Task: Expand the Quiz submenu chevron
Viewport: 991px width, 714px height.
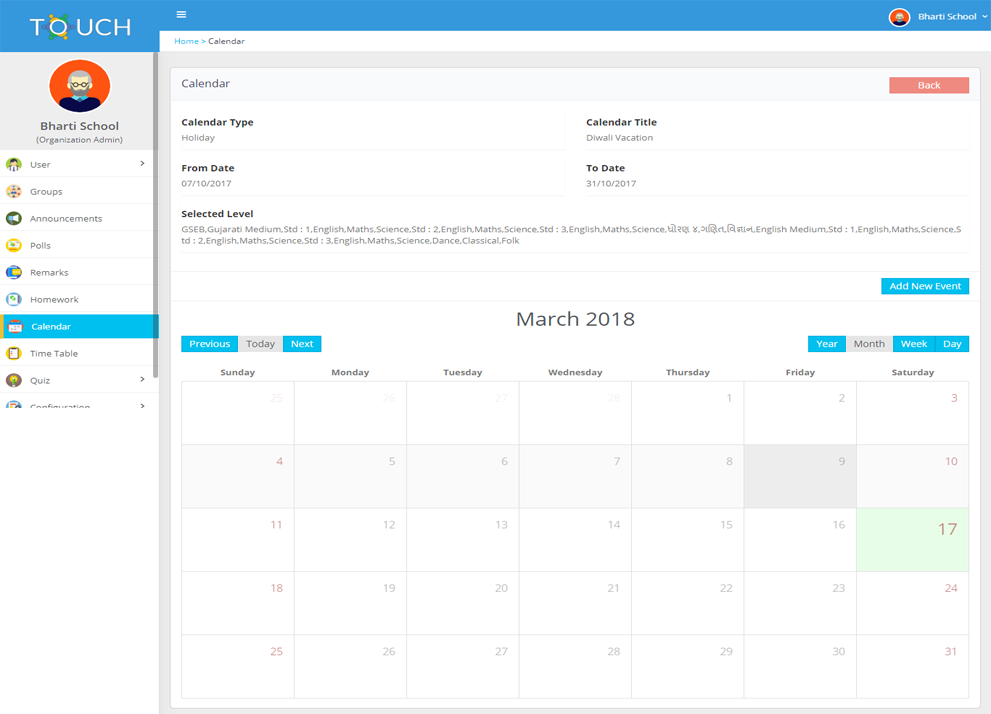Action: pos(142,380)
